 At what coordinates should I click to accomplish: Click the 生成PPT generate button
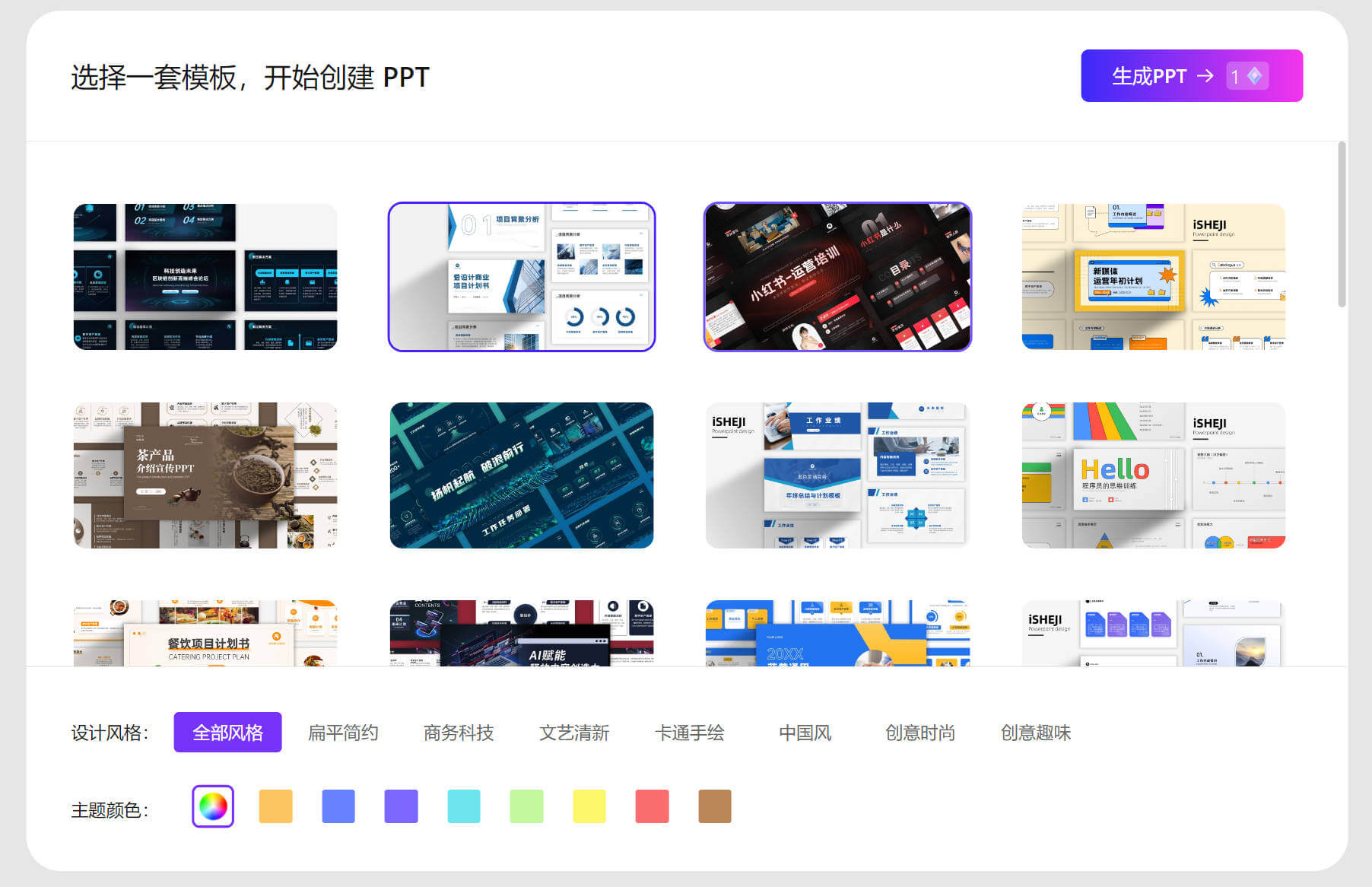[x=1191, y=76]
